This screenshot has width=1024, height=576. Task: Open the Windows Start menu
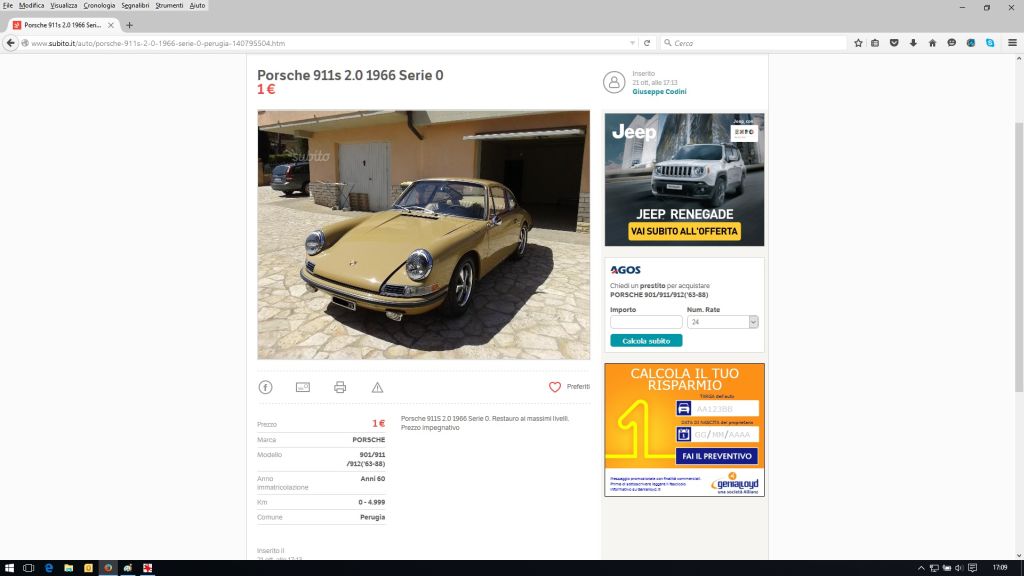click(9, 568)
